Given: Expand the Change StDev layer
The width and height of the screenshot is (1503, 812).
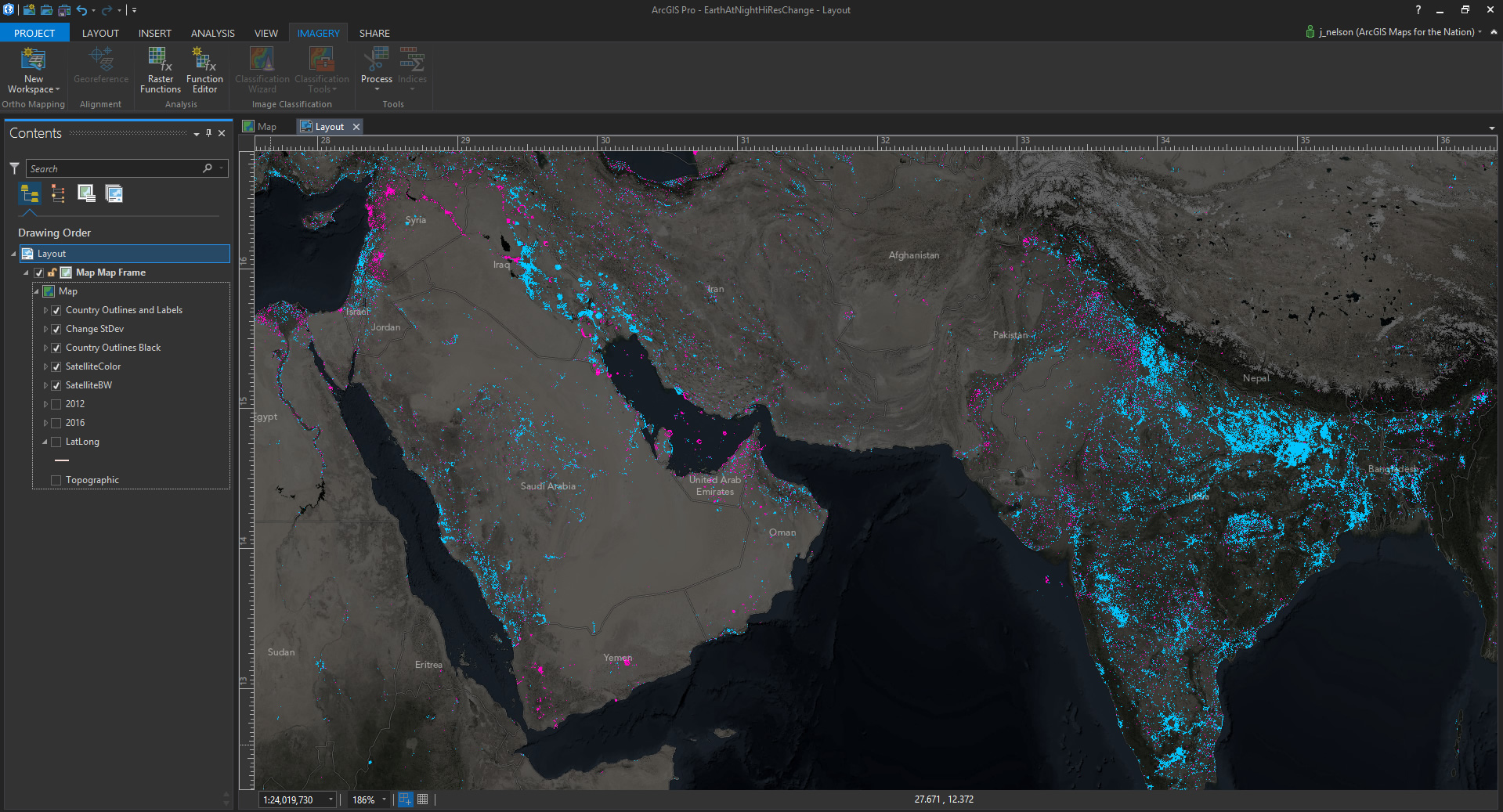Looking at the screenshot, I should [45, 329].
